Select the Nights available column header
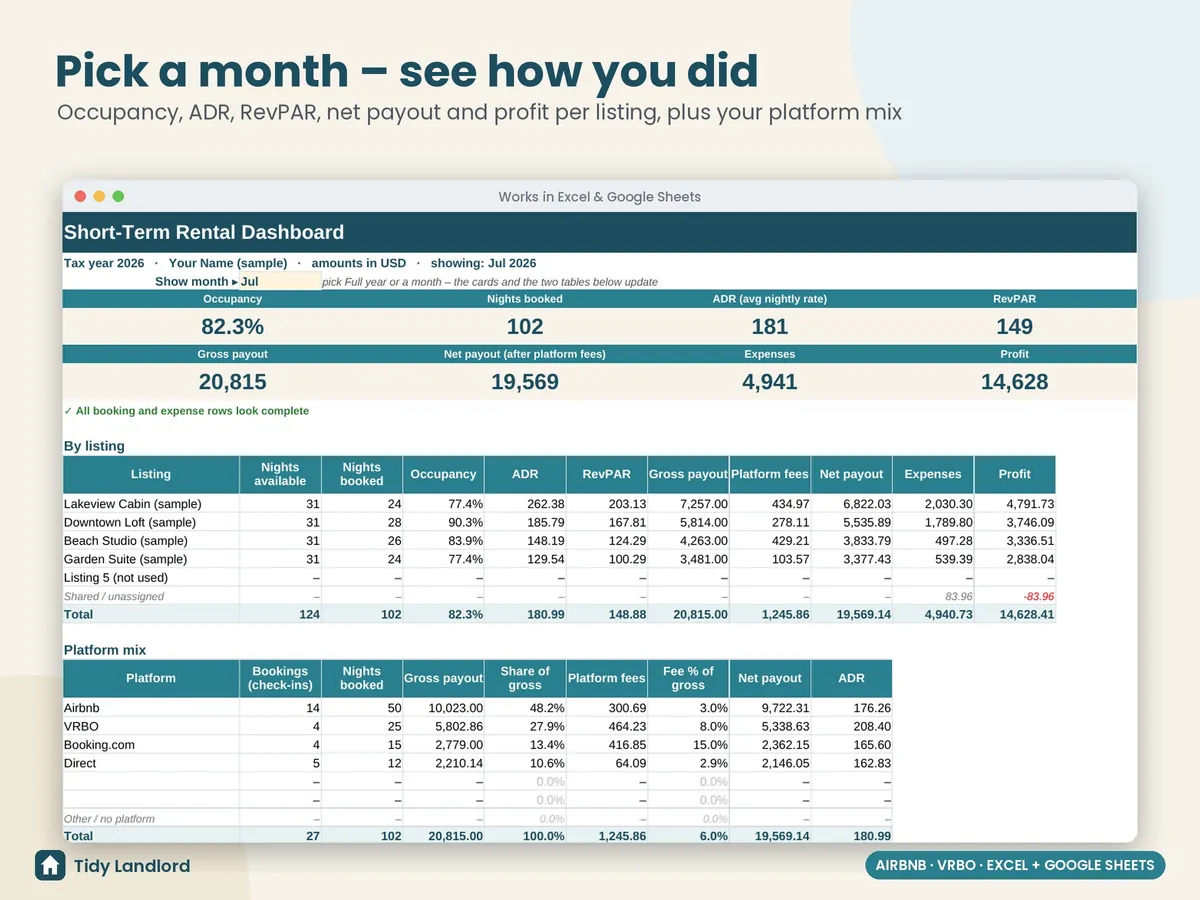1200x900 pixels. point(280,474)
